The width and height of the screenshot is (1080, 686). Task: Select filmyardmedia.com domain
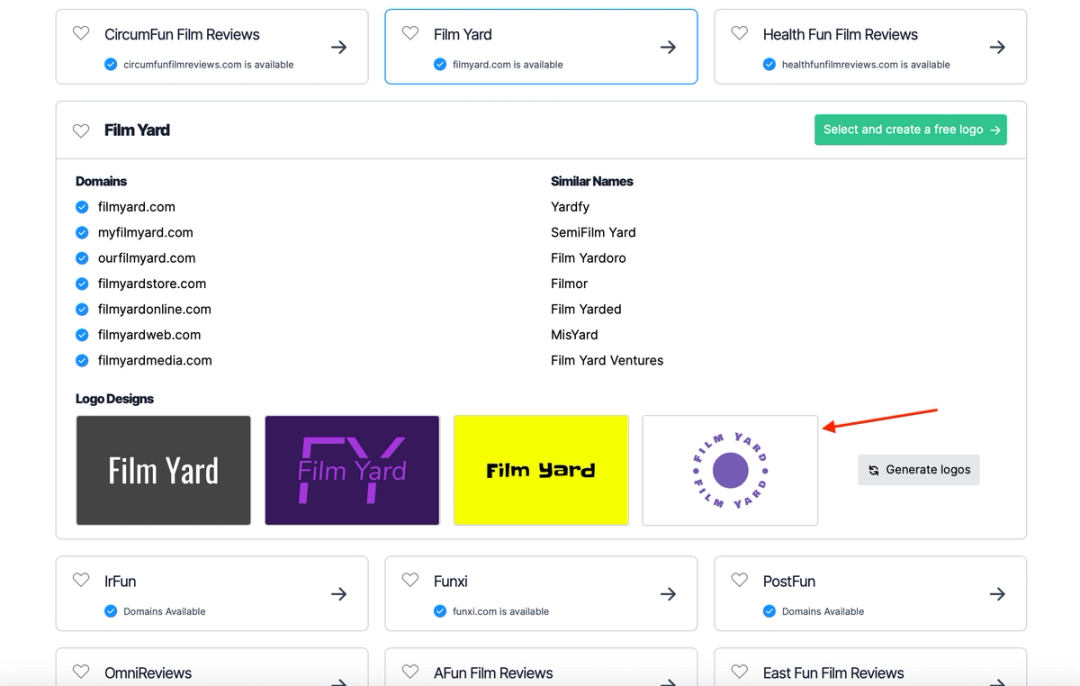[x=155, y=360]
